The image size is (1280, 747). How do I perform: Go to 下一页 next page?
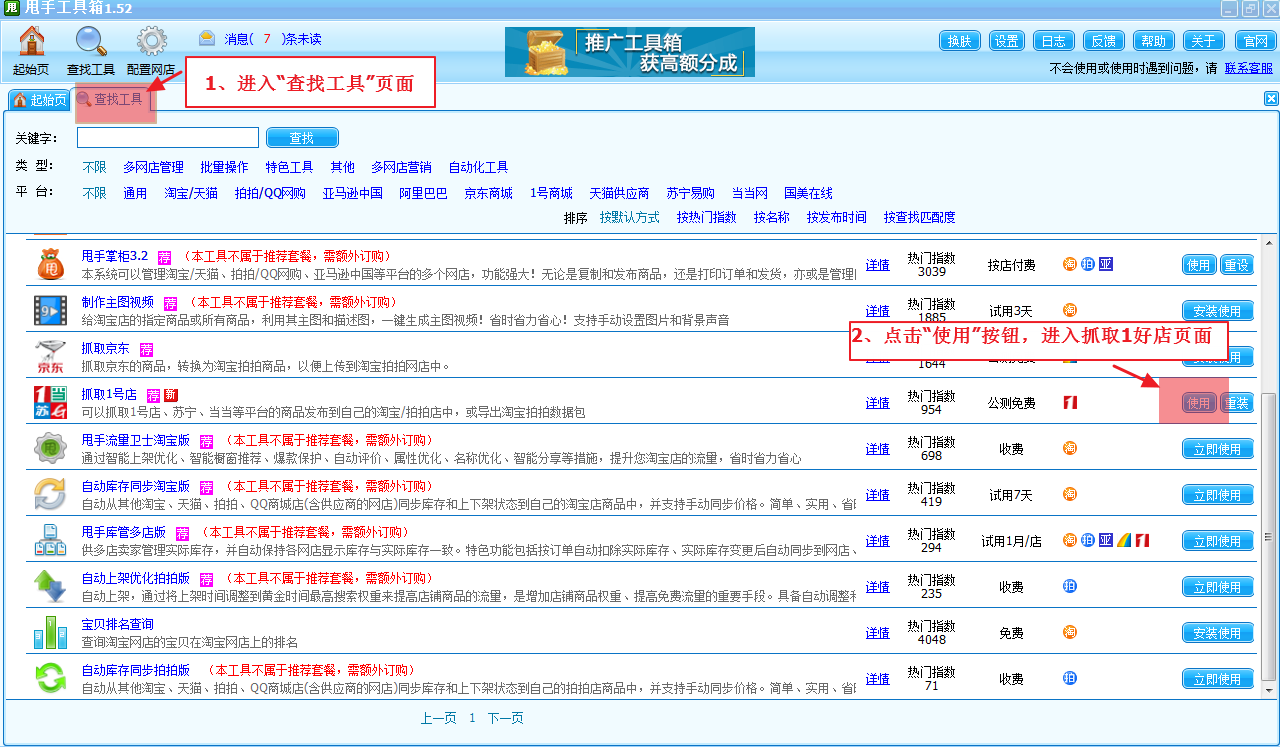coord(505,718)
